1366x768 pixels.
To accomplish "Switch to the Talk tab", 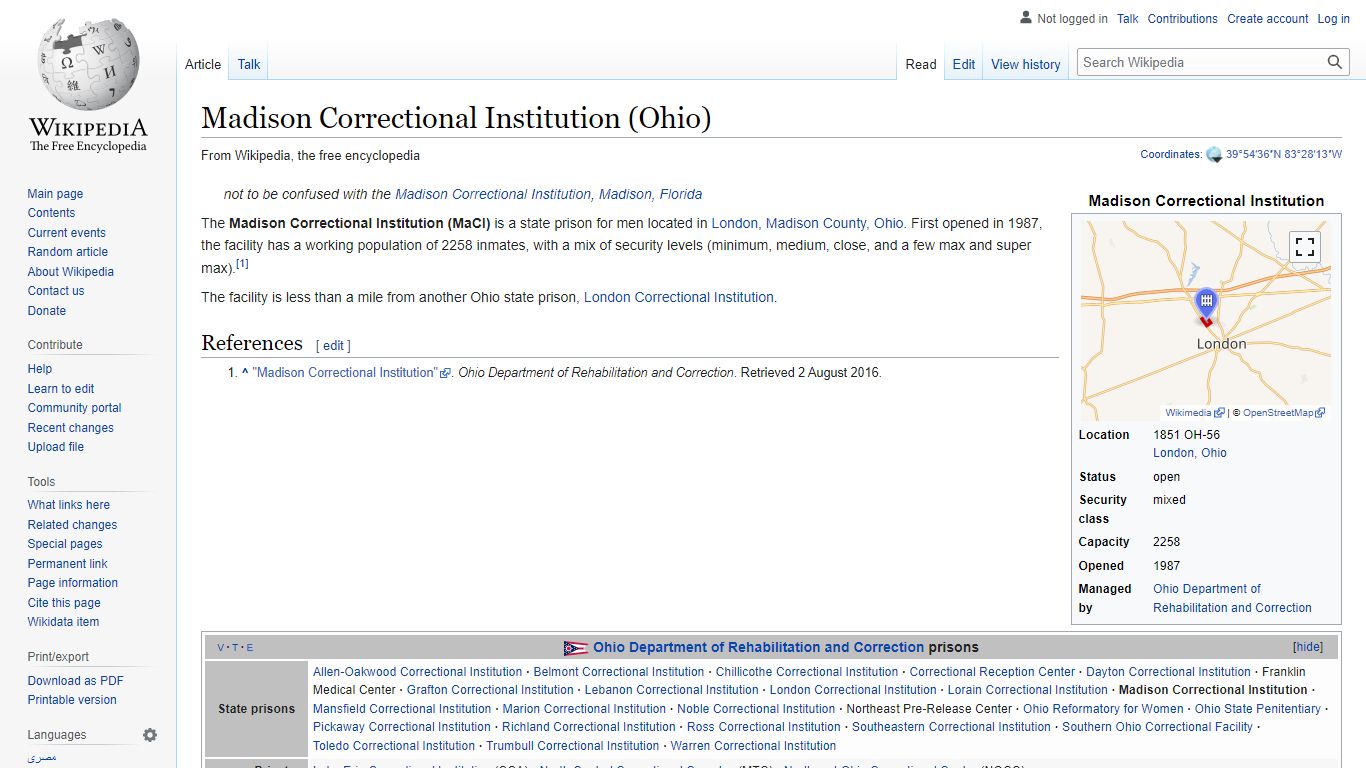I will point(249,64).
